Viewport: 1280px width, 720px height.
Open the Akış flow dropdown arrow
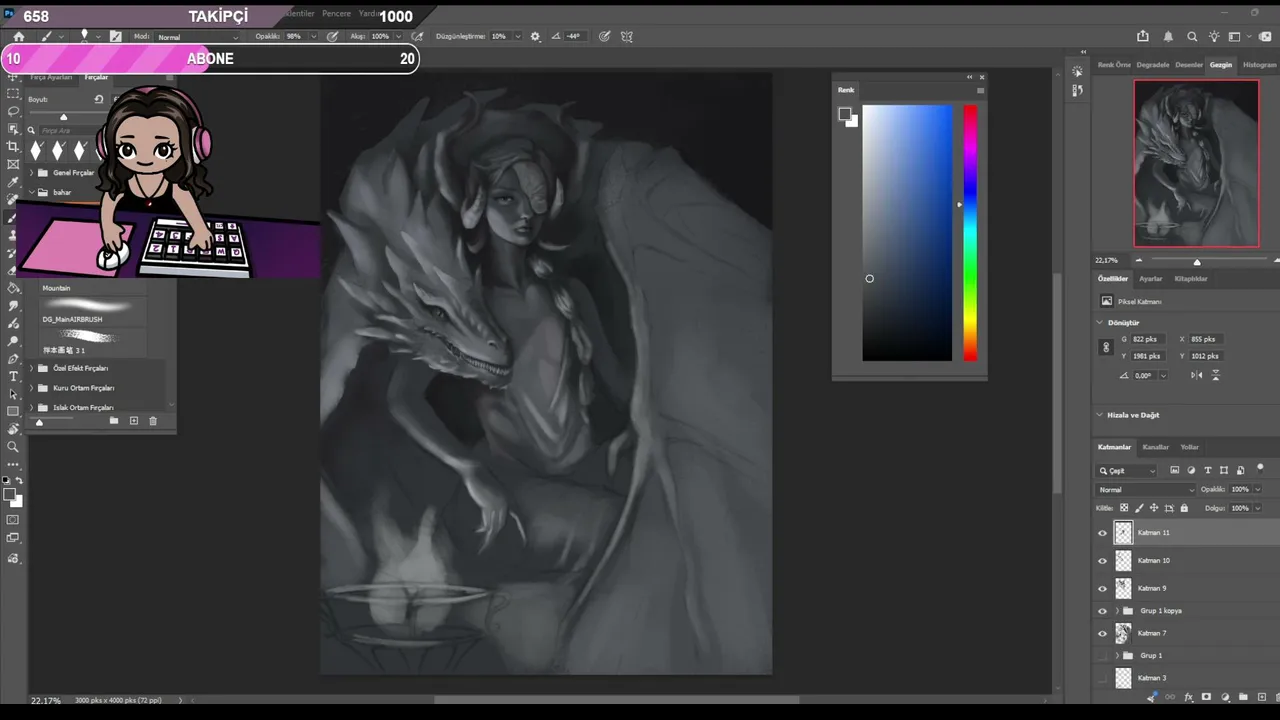(397, 36)
